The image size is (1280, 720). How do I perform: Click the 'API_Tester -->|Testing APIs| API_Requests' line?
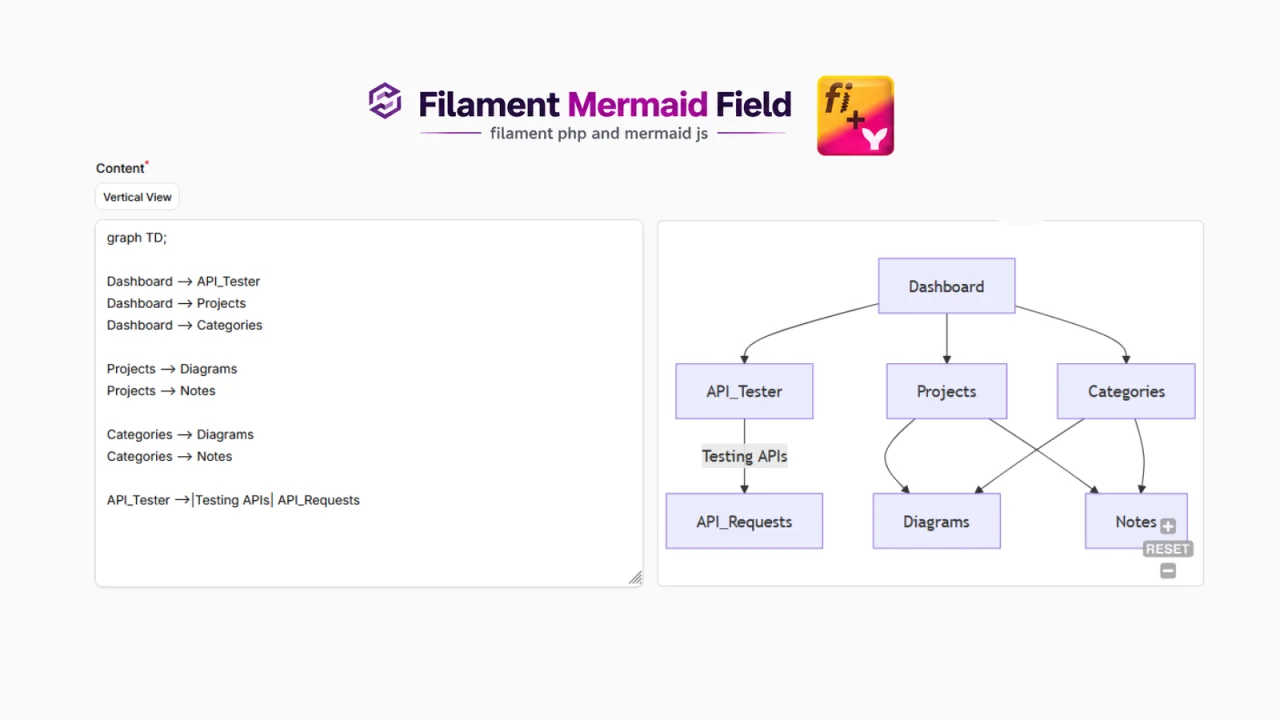[233, 500]
